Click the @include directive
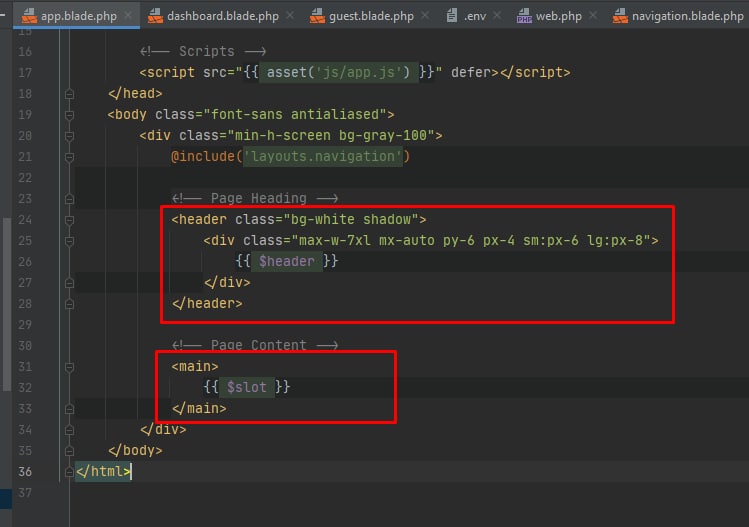The width and height of the screenshot is (749, 527). [x=203, y=156]
